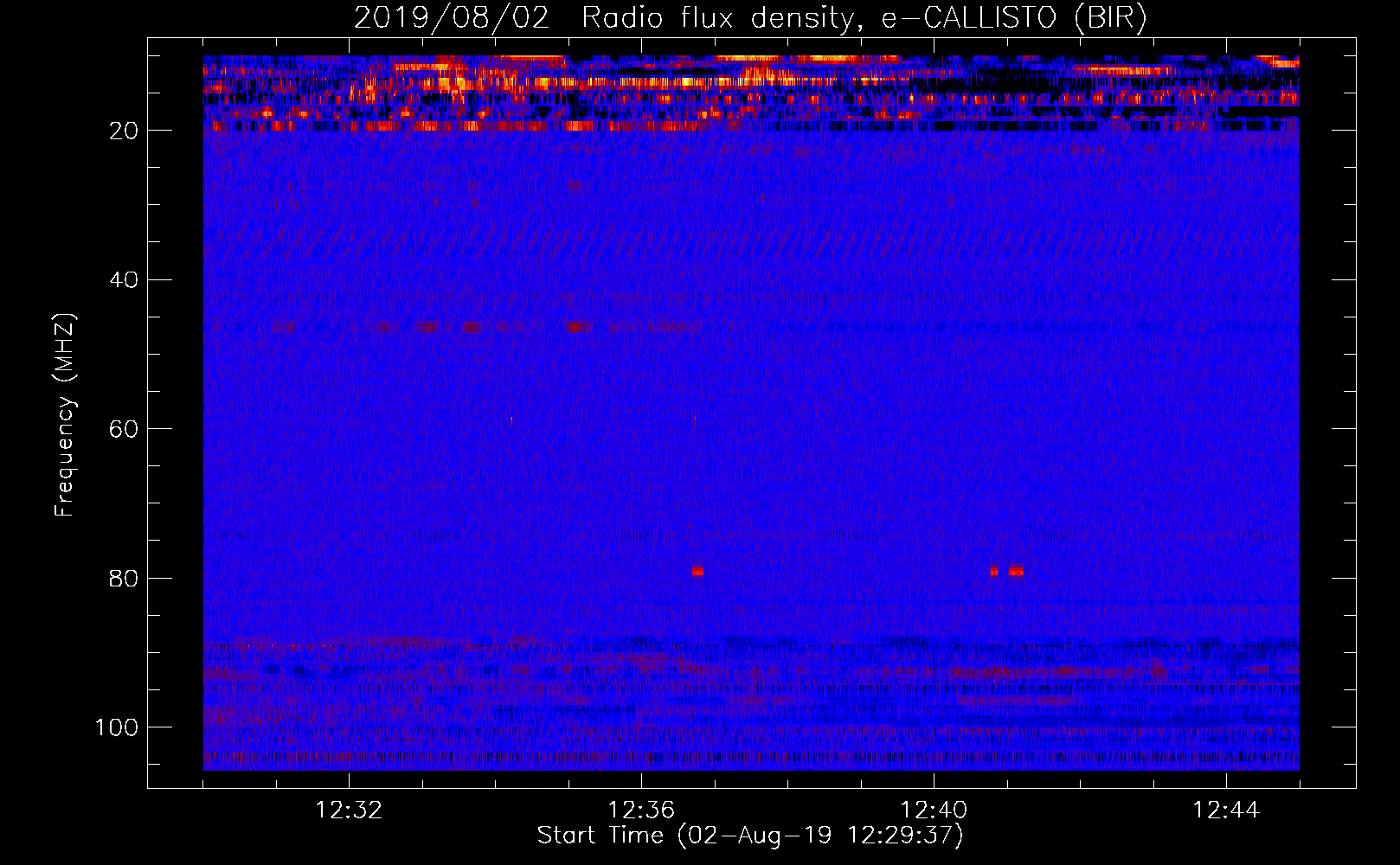The height and width of the screenshot is (865, 1400).
Task: Click the double red burst near 12:41 at 80 MHz
Action: [1007, 572]
